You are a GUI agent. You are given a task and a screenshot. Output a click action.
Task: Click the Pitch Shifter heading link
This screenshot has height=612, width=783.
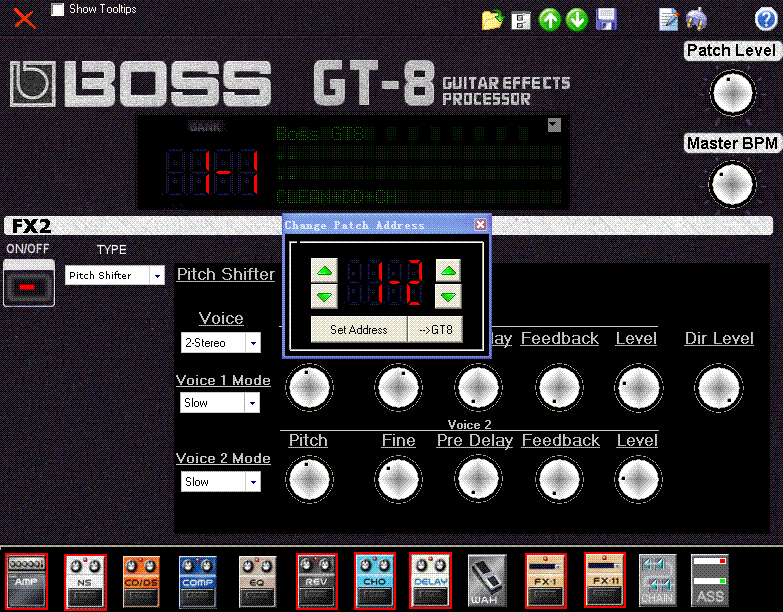(x=226, y=274)
